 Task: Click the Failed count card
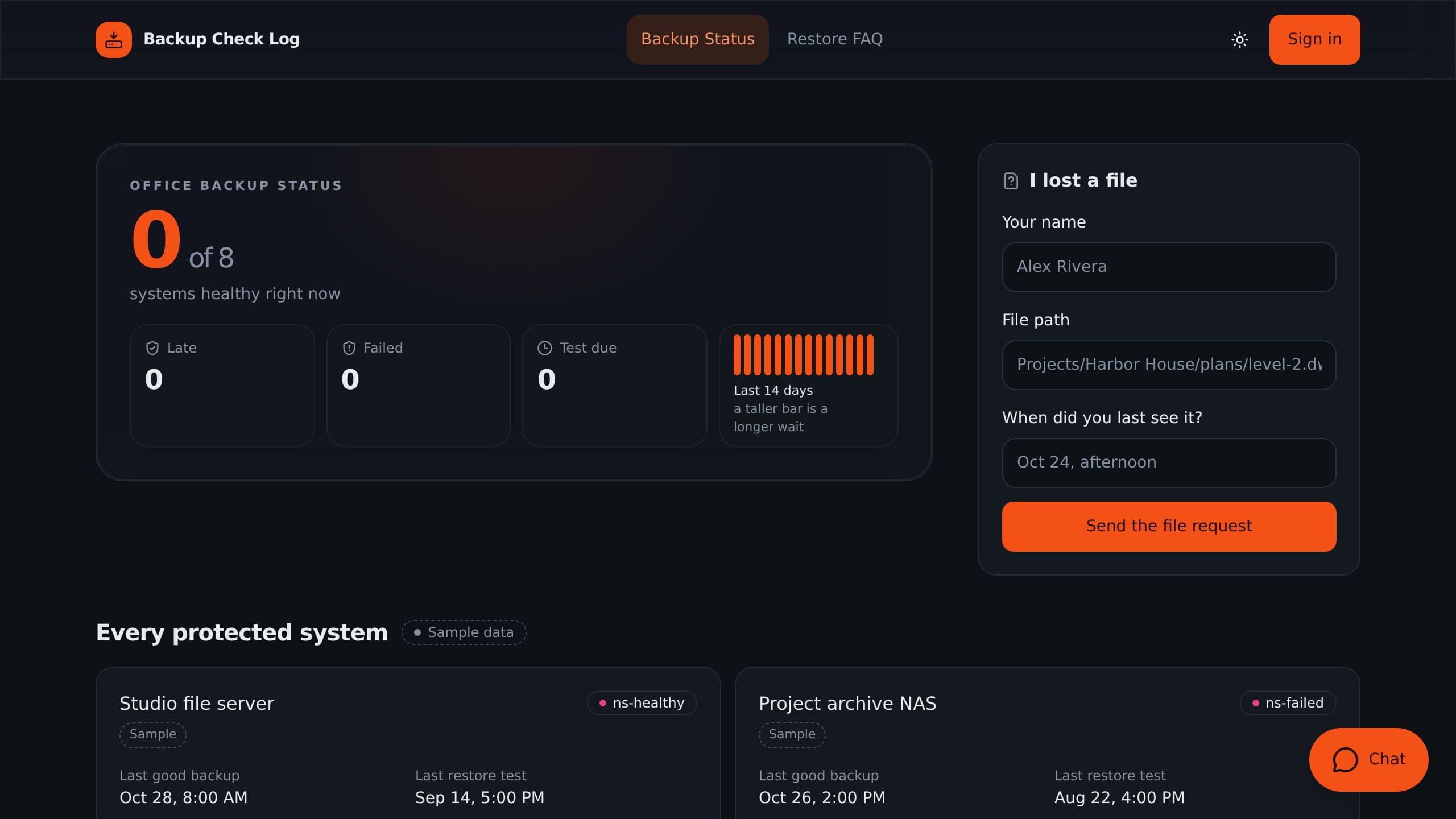click(x=419, y=386)
